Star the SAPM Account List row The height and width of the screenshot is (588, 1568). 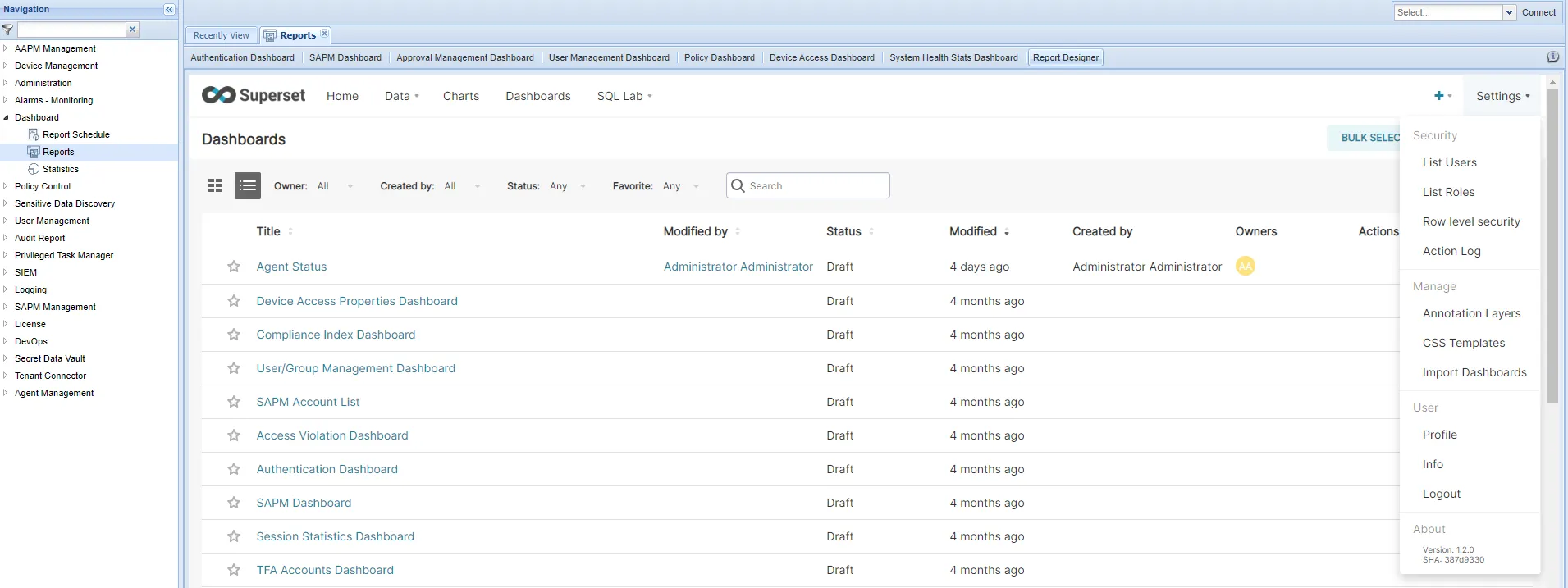click(x=234, y=402)
